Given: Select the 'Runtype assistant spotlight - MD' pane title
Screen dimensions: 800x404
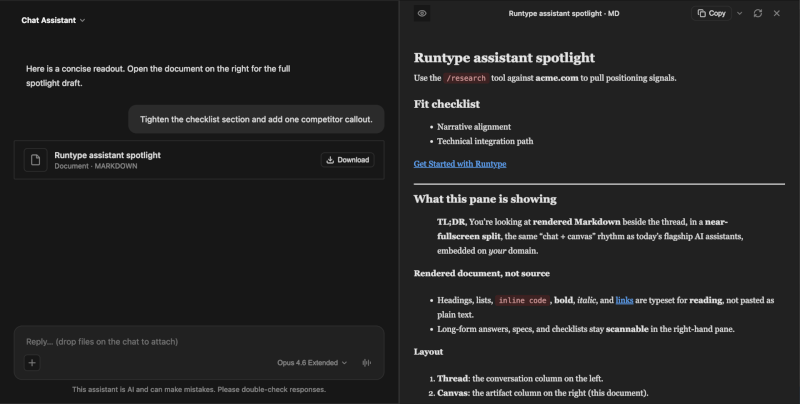Looking at the screenshot, I should click(x=564, y=13).
